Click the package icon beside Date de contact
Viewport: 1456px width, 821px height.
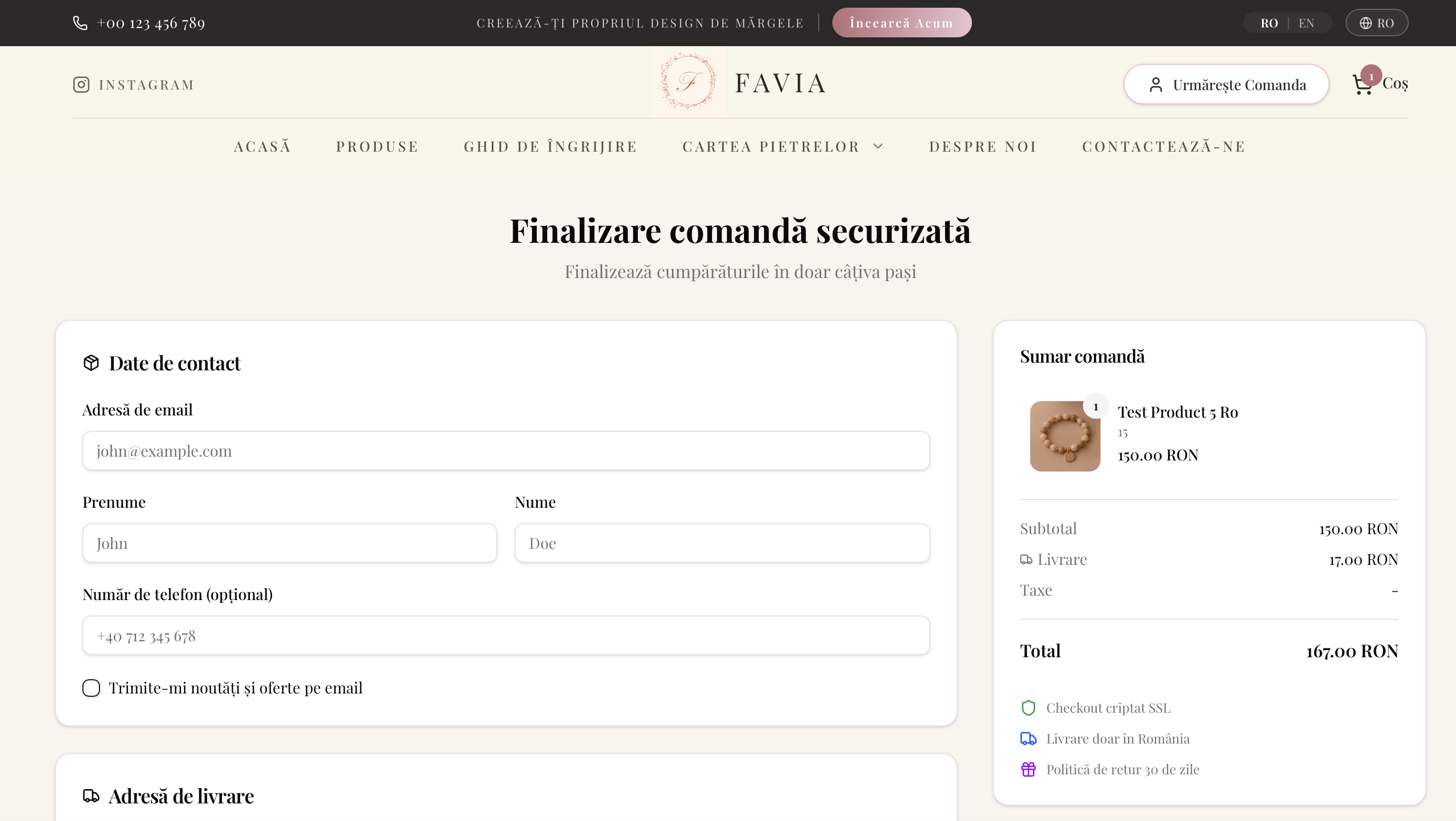pyautogui.click(x=91, y=362)
